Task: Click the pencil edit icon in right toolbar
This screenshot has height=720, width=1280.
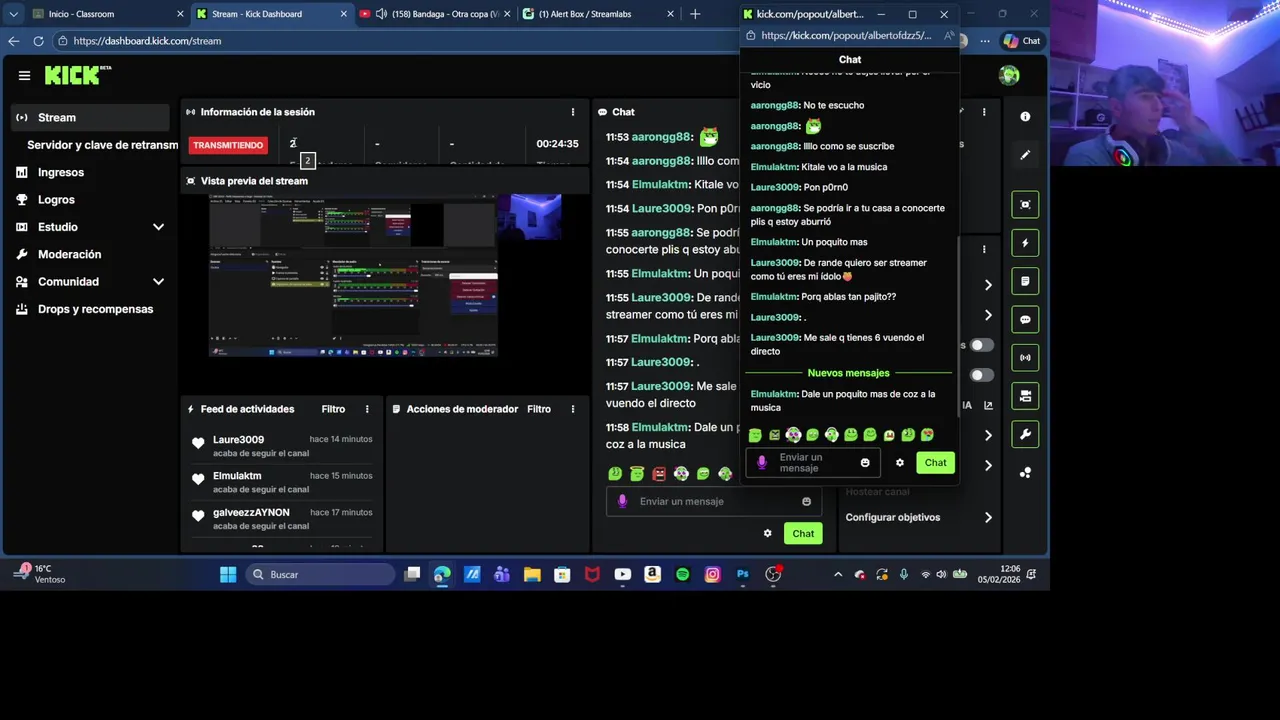Action: pyautogui.click(x=1025, y=155)
